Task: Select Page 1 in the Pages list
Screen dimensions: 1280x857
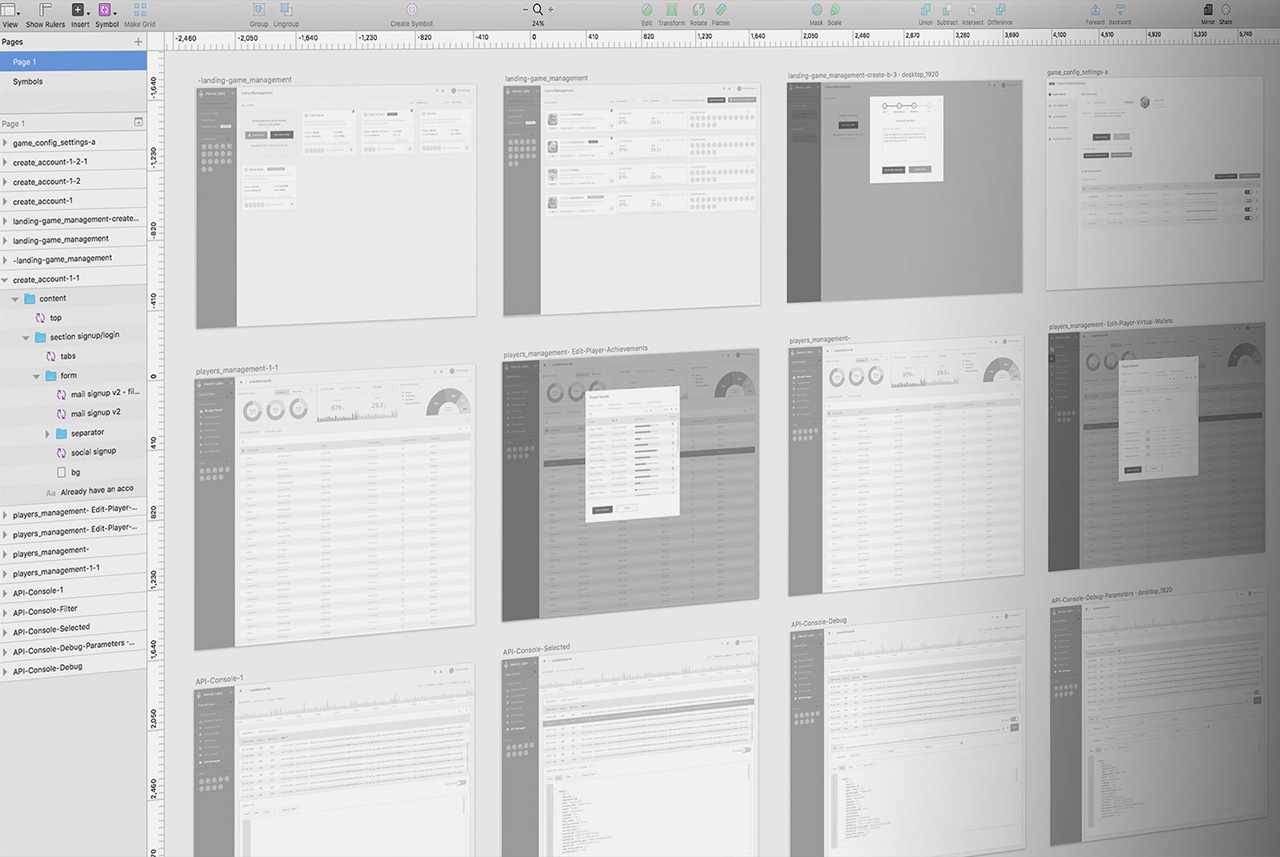Action: [25, 62]
